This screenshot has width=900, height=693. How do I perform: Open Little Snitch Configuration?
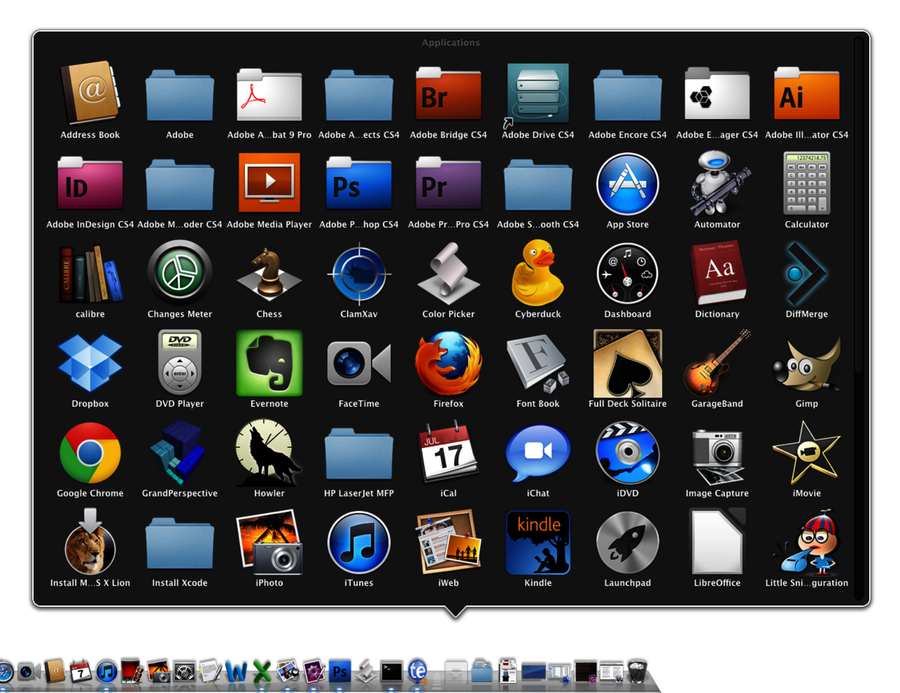coord(806,541)
